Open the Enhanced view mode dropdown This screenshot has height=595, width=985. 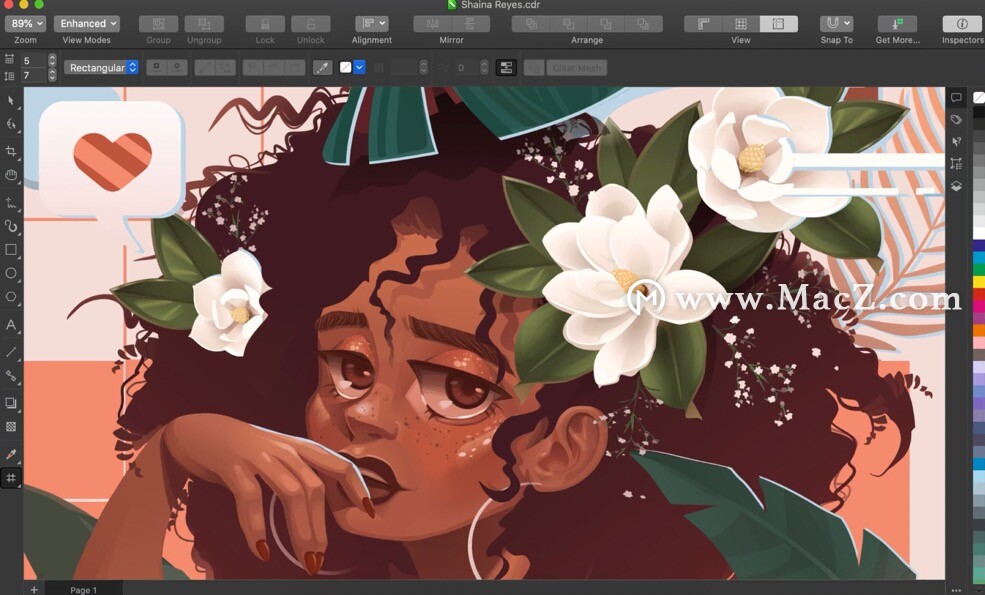tap(87, 24)
